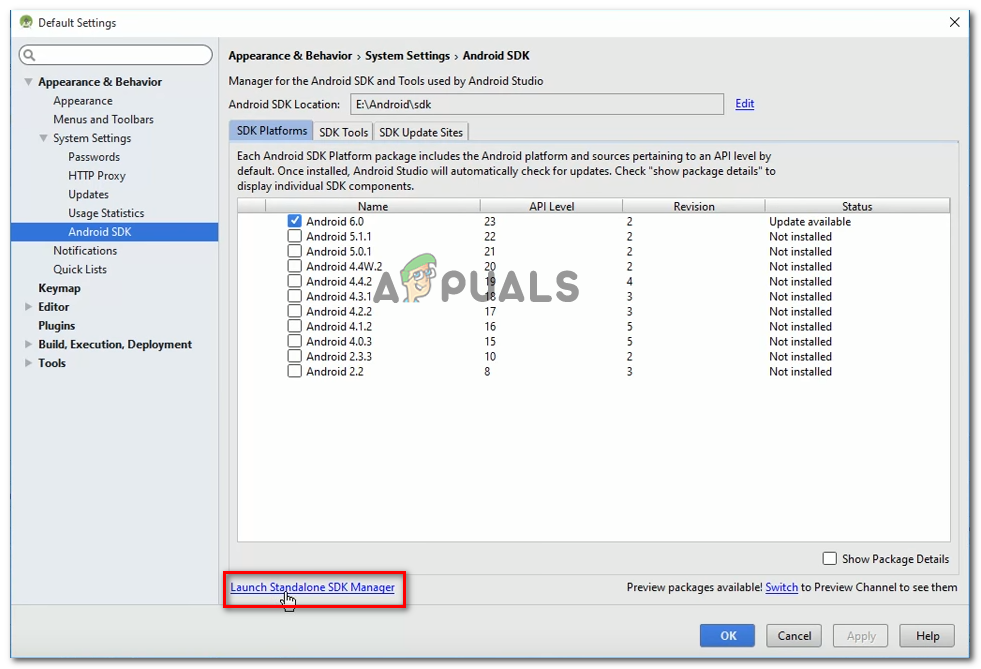Select the Editor tree item
The height and width of the screenshot is (669, 981).
coord(54,307)
